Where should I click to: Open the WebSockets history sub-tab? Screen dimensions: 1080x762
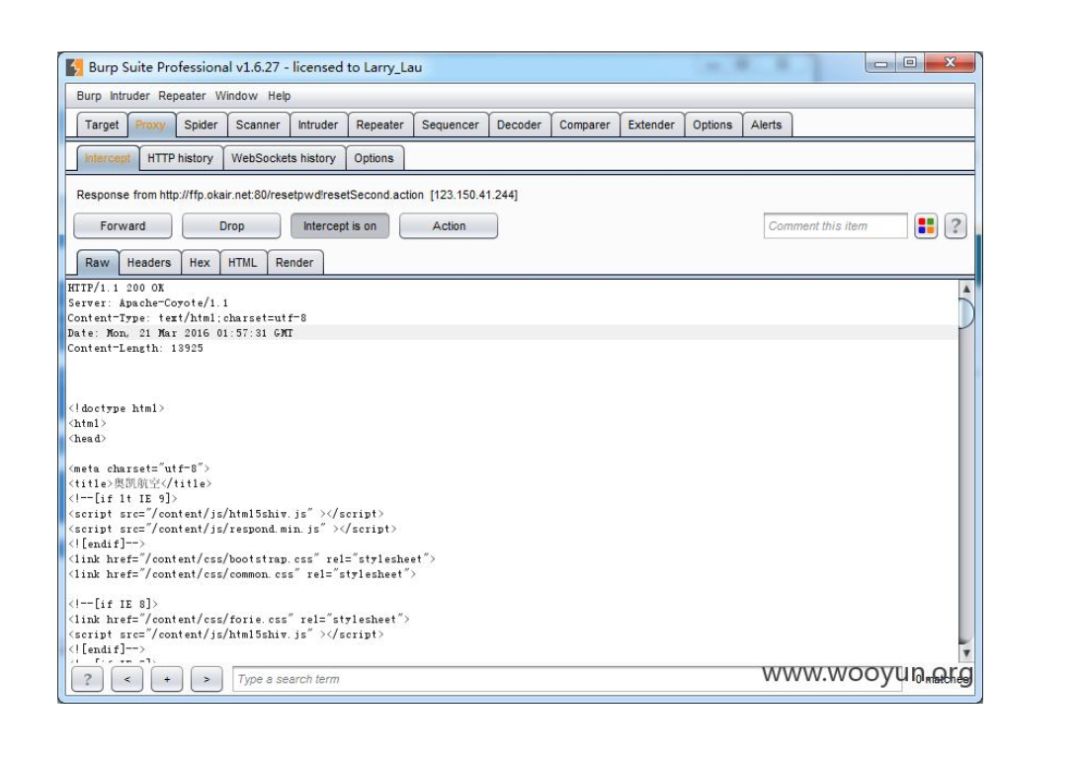click(x=283, y=158)
